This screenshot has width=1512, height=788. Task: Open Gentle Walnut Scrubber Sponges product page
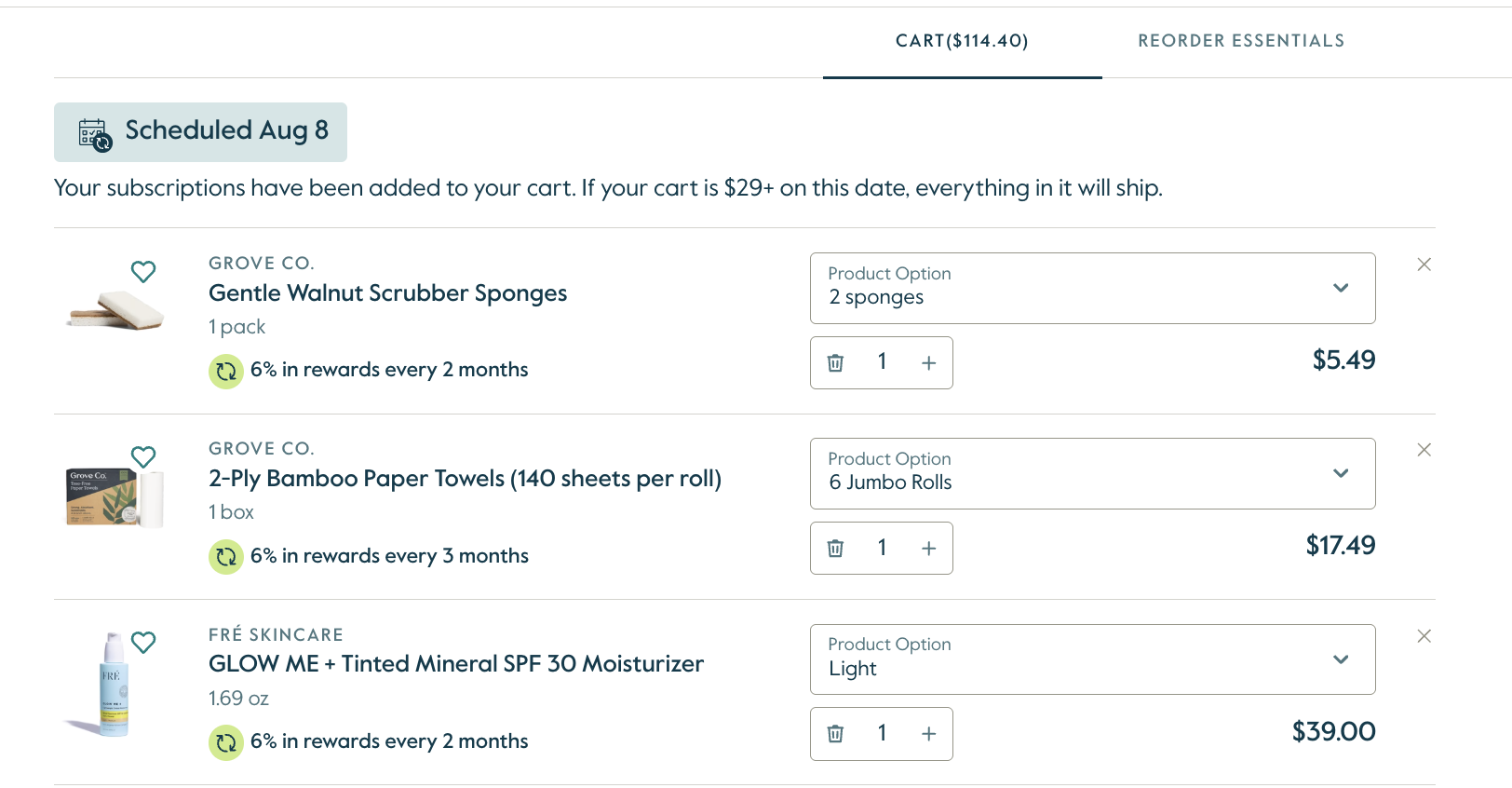[388, 293]
